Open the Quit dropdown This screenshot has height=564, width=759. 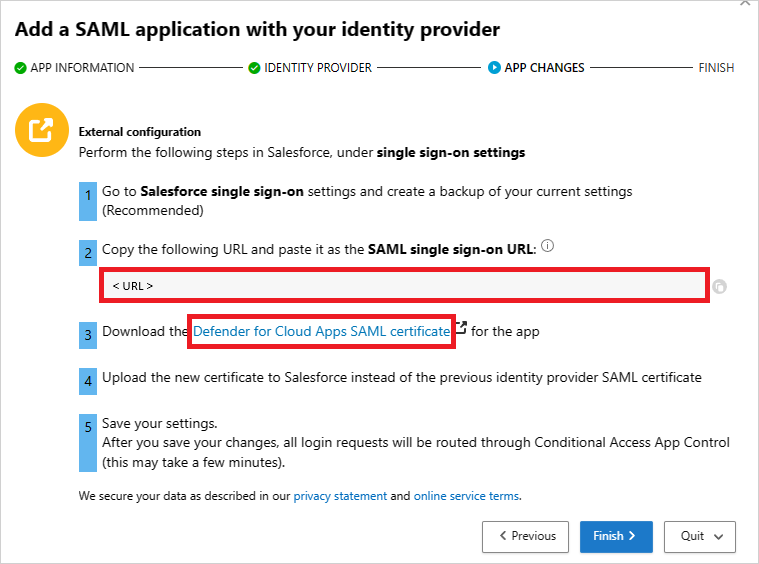700,536
